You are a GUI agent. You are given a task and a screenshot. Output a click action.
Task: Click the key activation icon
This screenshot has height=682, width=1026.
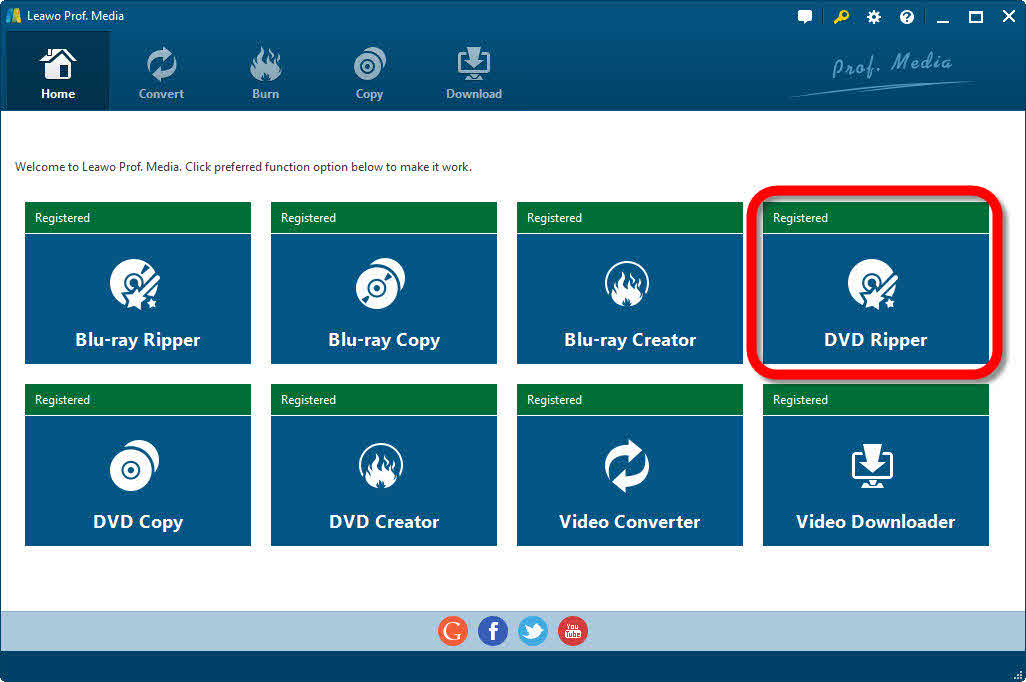point(841,17)
